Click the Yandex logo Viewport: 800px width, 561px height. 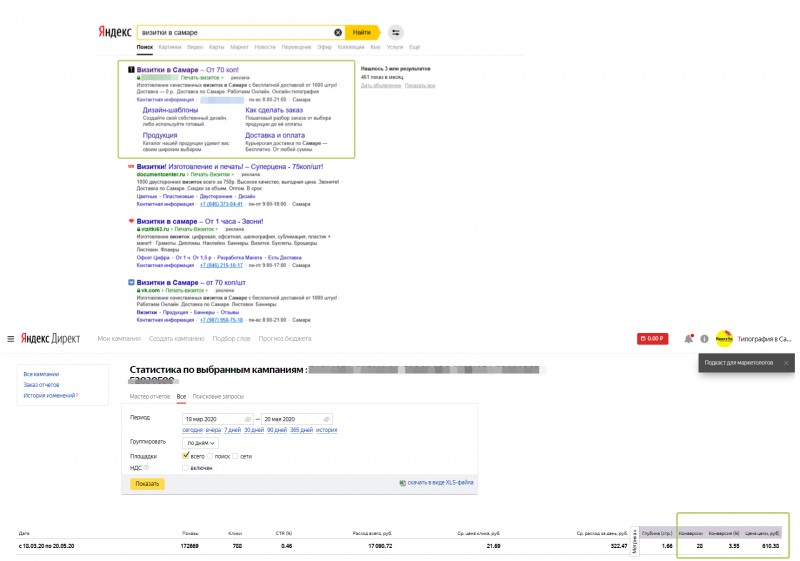point(115,32)
